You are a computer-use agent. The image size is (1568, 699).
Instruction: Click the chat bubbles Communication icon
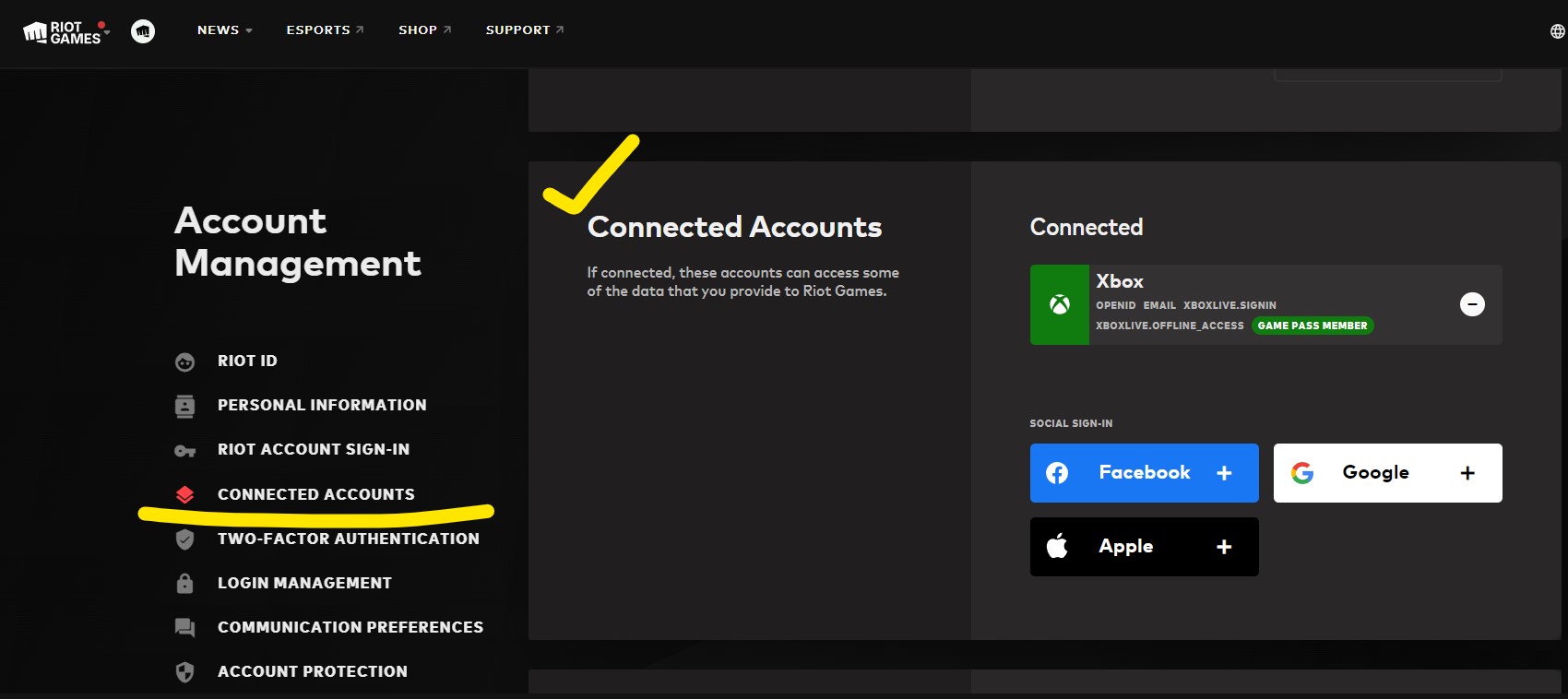[184, 628]
